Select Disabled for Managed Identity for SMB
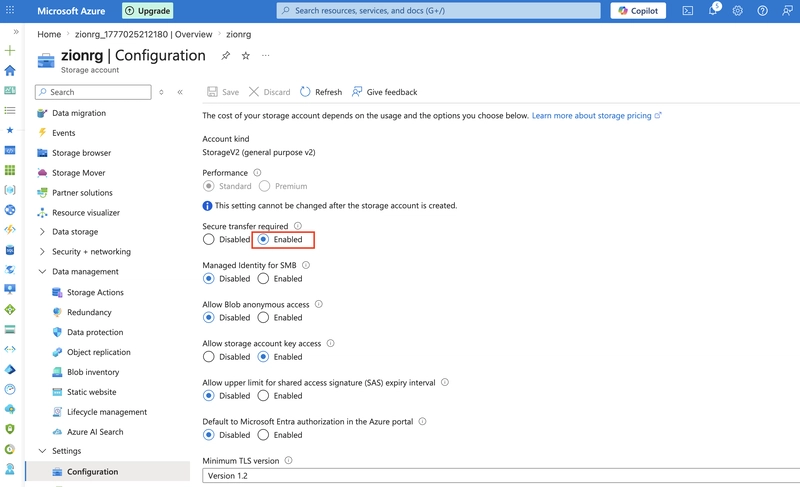 pos(209,279)
